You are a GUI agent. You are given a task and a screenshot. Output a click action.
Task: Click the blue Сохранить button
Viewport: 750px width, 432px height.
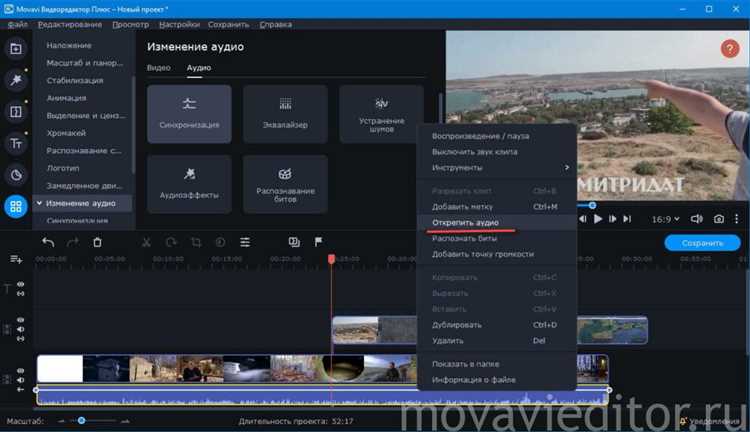tap(703, 243)
